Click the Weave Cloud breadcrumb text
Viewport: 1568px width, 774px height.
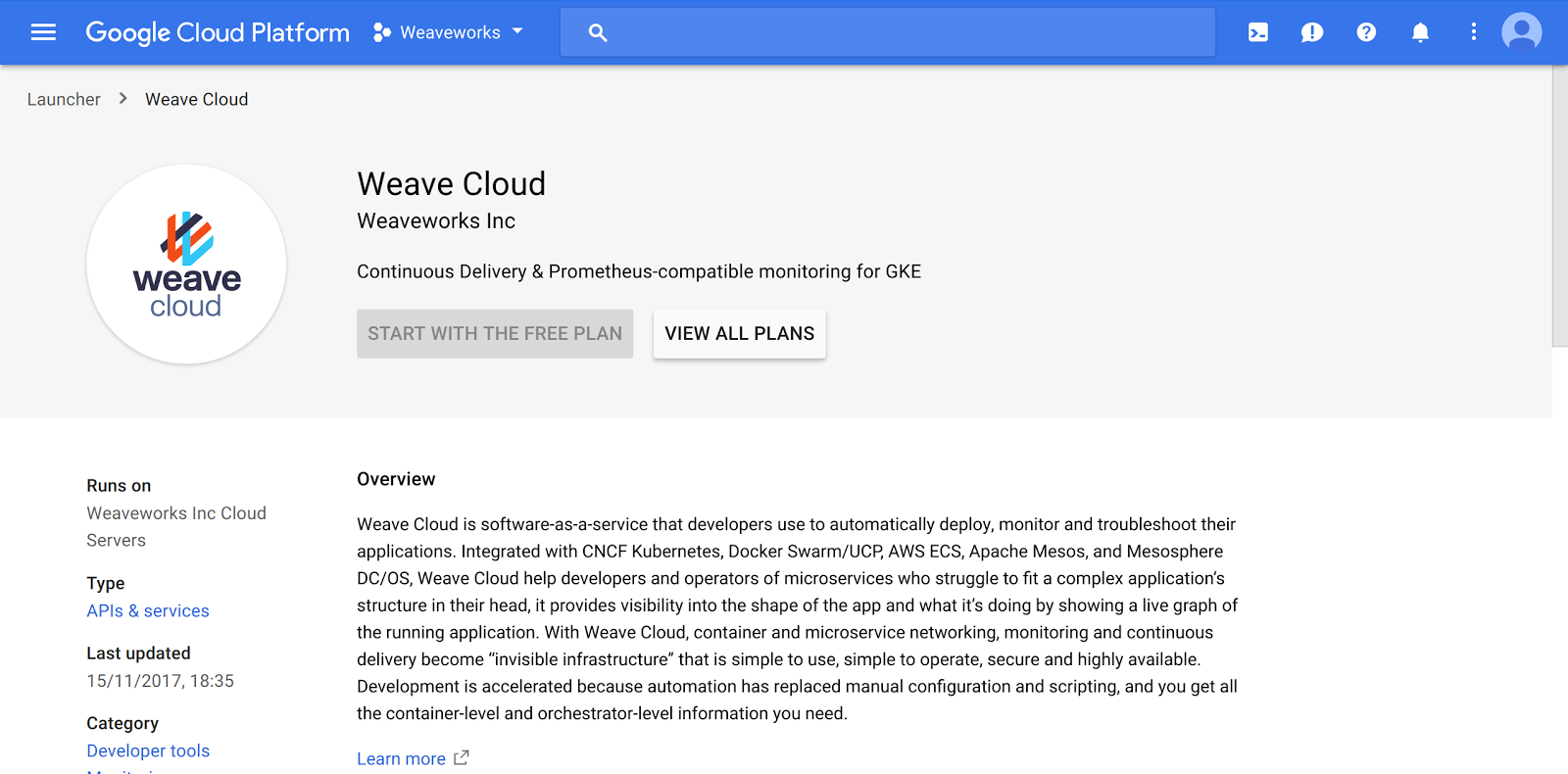pyautogui.click(x=197, y=99)
